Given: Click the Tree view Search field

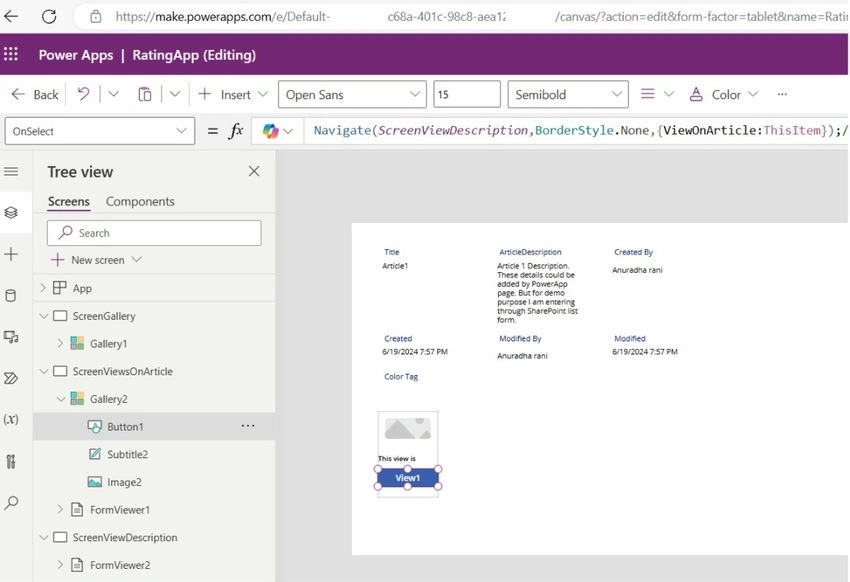Looking at the screenshot, I should pyautogui.click(x=154, y=233).
